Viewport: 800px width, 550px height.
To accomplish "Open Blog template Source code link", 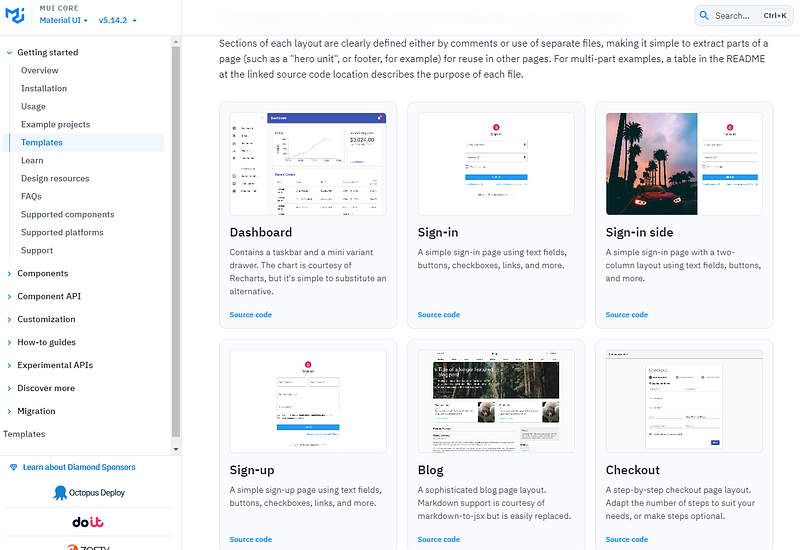I will coord(439,539).
